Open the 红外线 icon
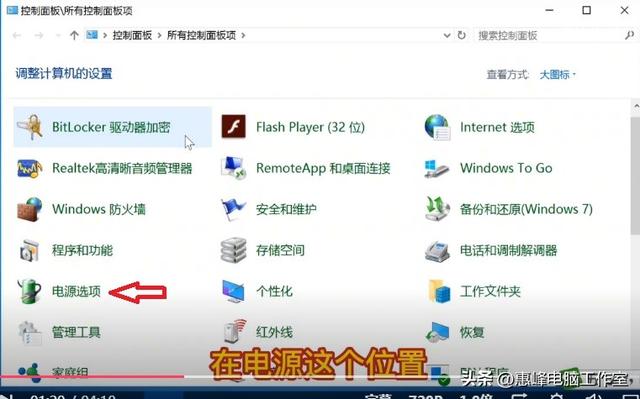The width and height of the screenshot is (640, 399). 236,331
